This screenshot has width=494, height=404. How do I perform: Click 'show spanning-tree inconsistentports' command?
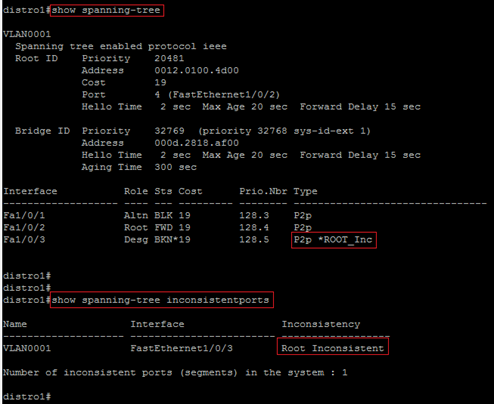(x=160, y=300)
